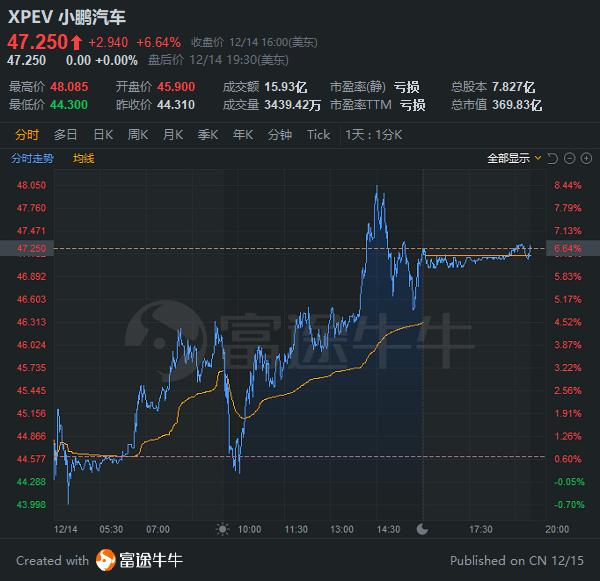Select the 年K tab

pyautogui.click(x=243, y=135)
